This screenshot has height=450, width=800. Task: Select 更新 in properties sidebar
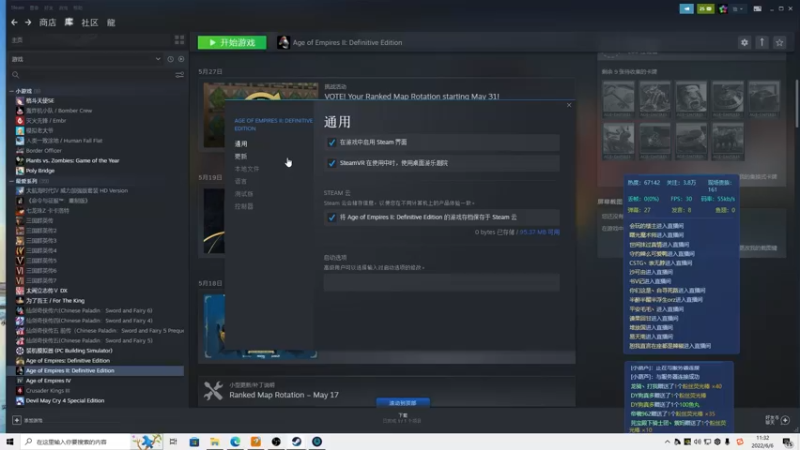[241, 157]
